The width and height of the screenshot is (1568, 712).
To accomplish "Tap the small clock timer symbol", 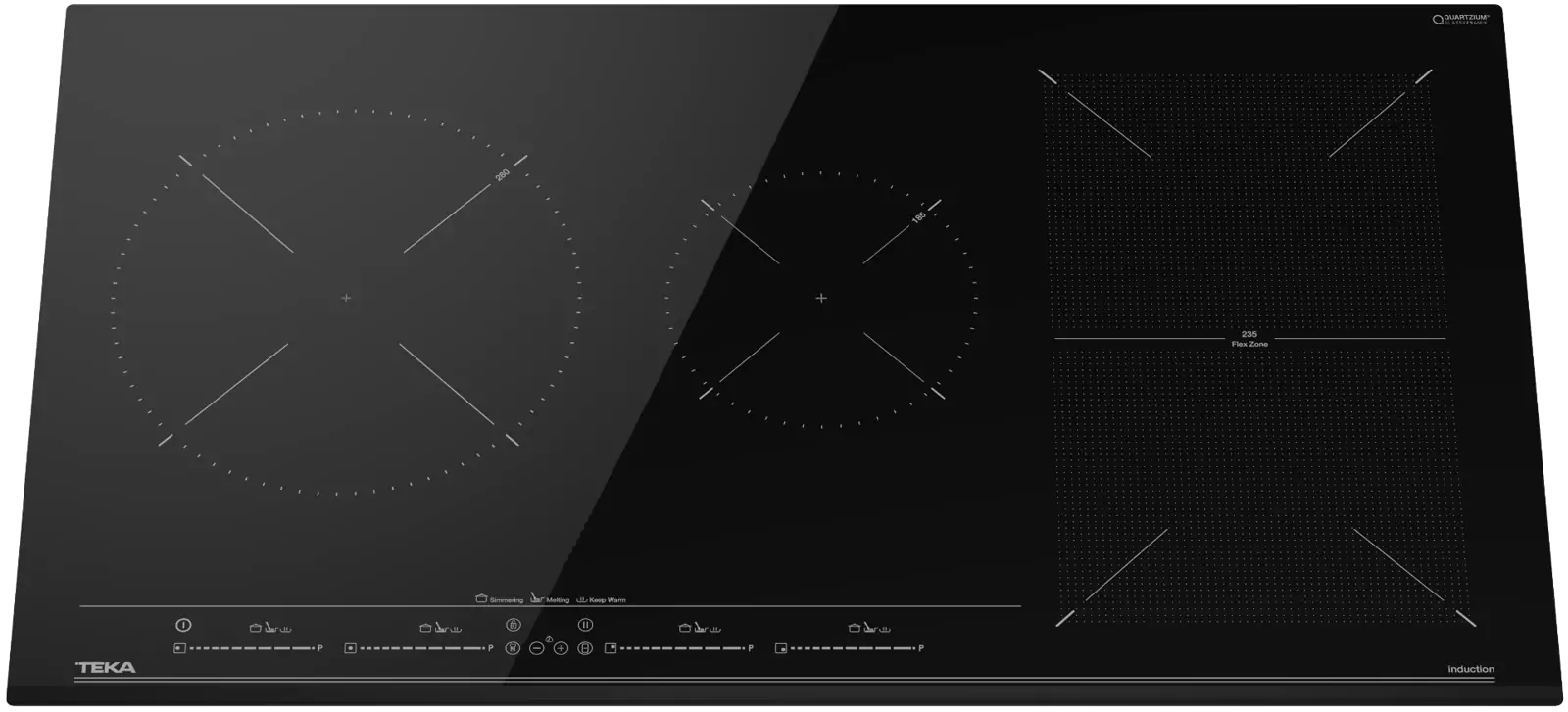I will coord(549,639).
